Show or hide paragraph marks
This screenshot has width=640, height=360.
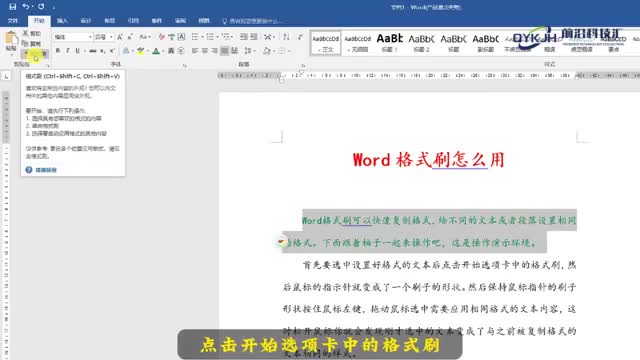300,37
